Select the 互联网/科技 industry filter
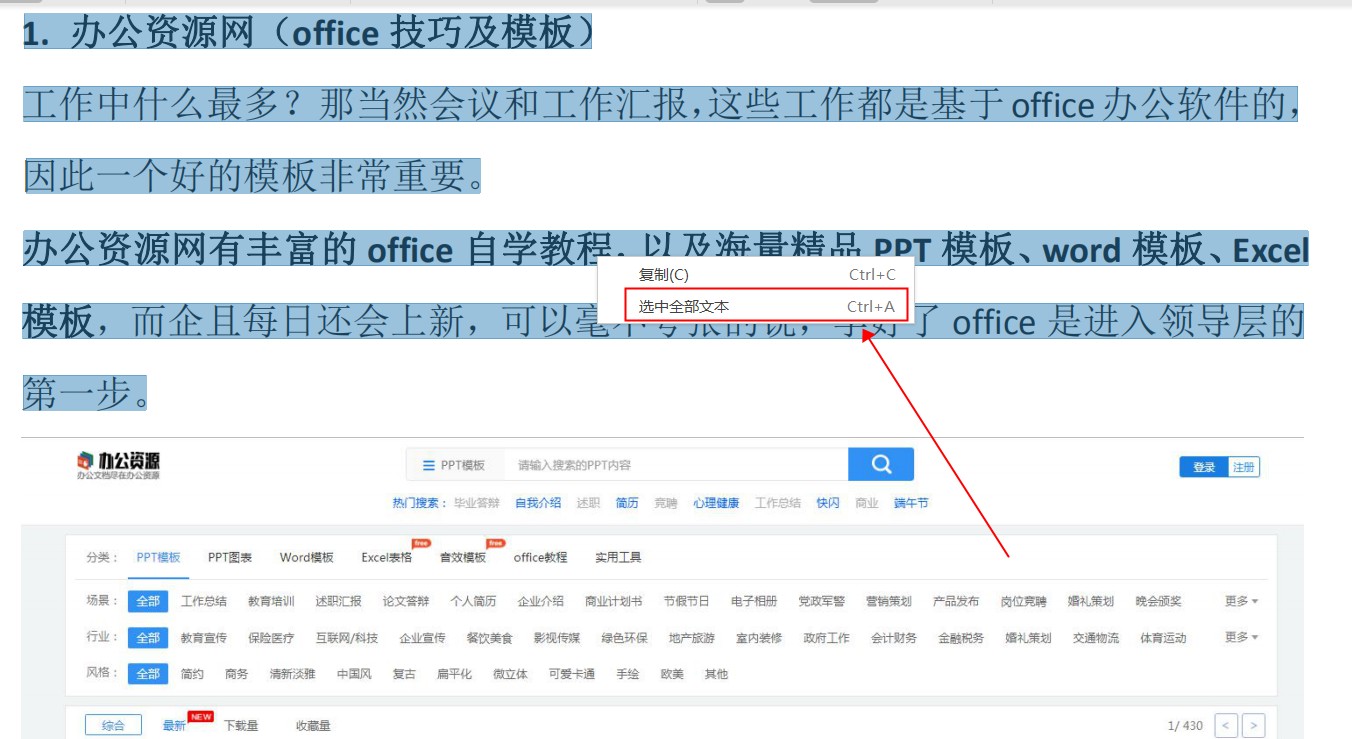This screenshot has height=739, width=1352. [348, 637]
